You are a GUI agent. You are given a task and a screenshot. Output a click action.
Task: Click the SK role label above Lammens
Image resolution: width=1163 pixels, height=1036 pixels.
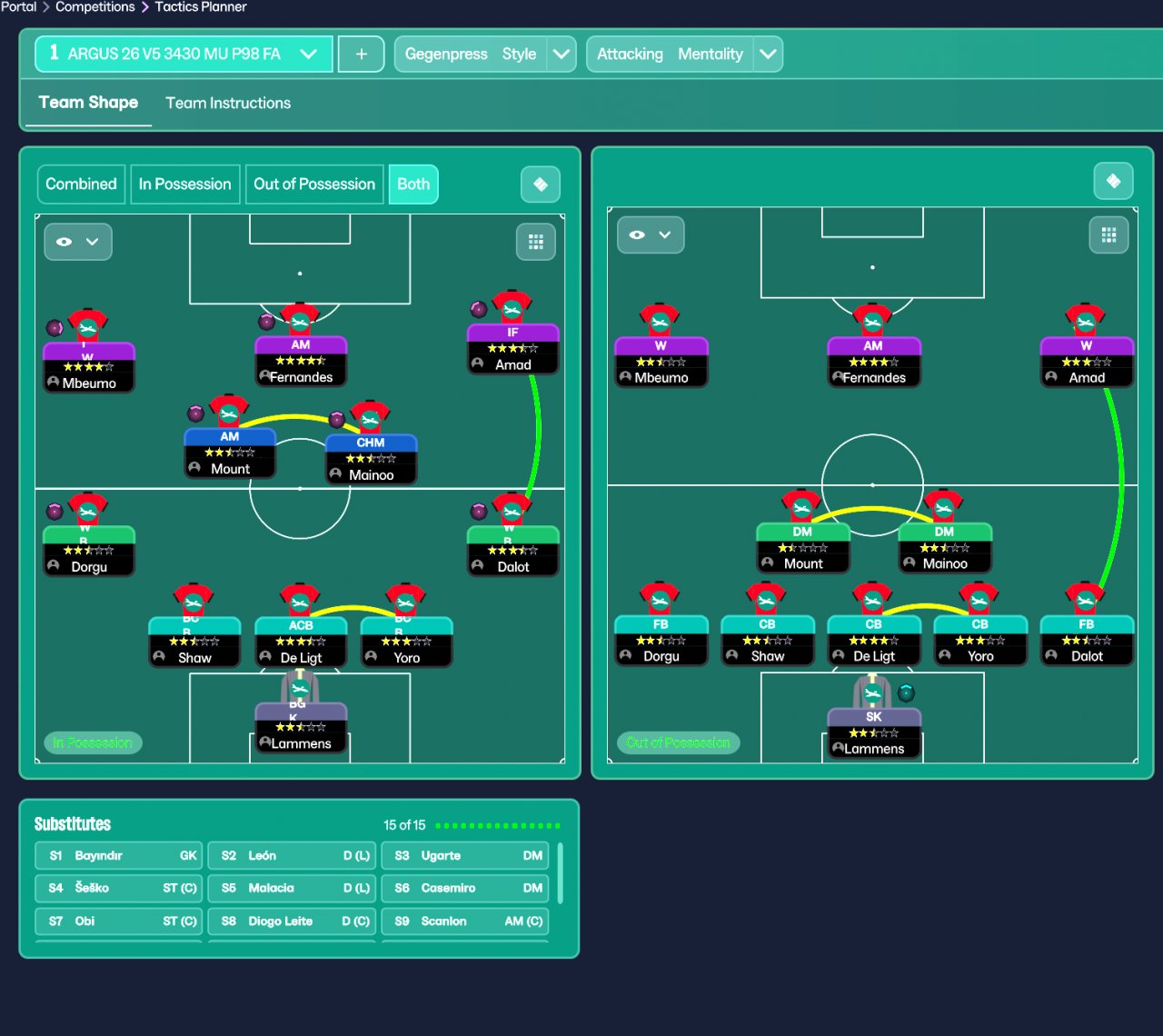pyautogui.click(x=874, y=717)
